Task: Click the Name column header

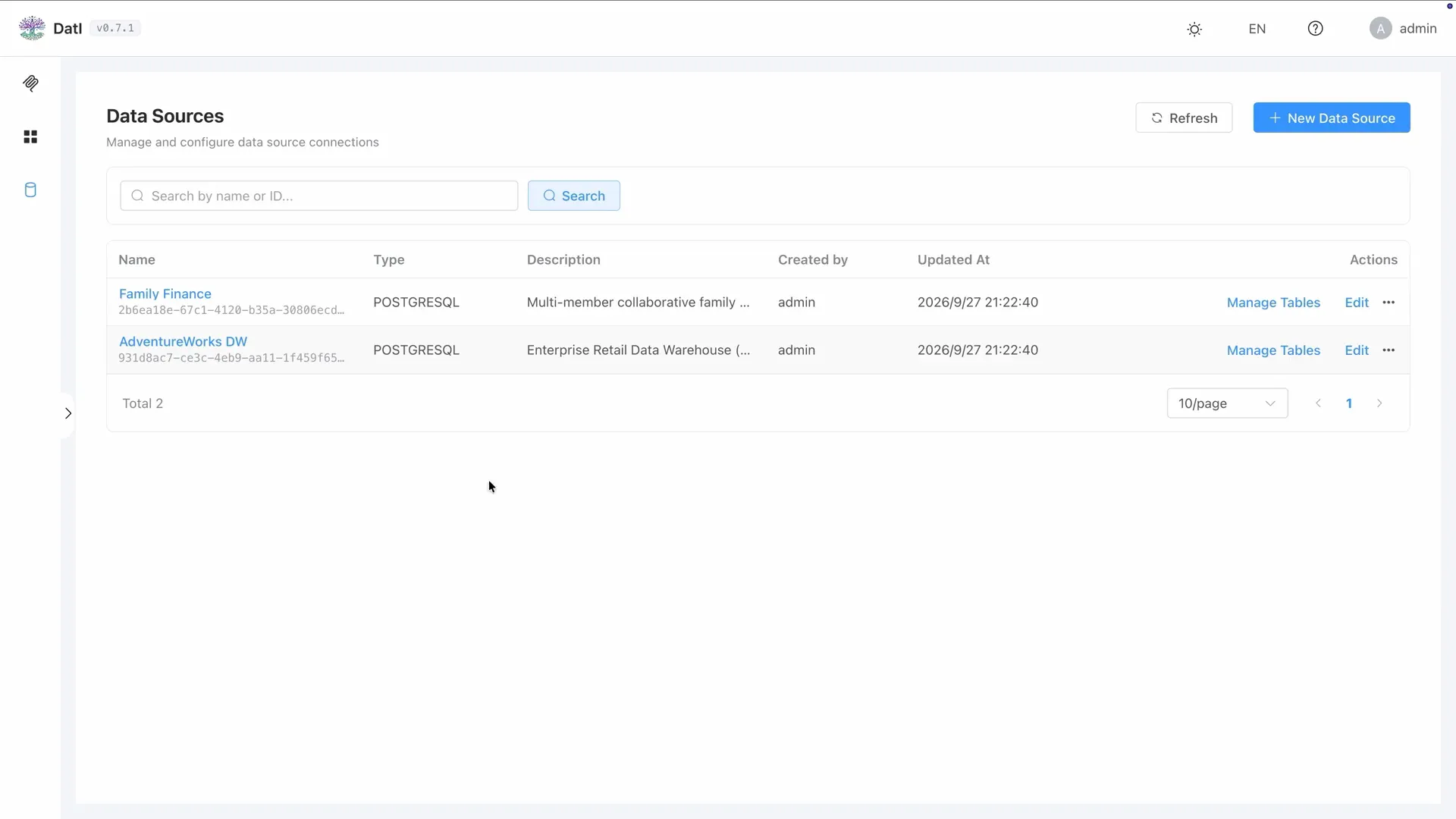Action: [136, 259]
